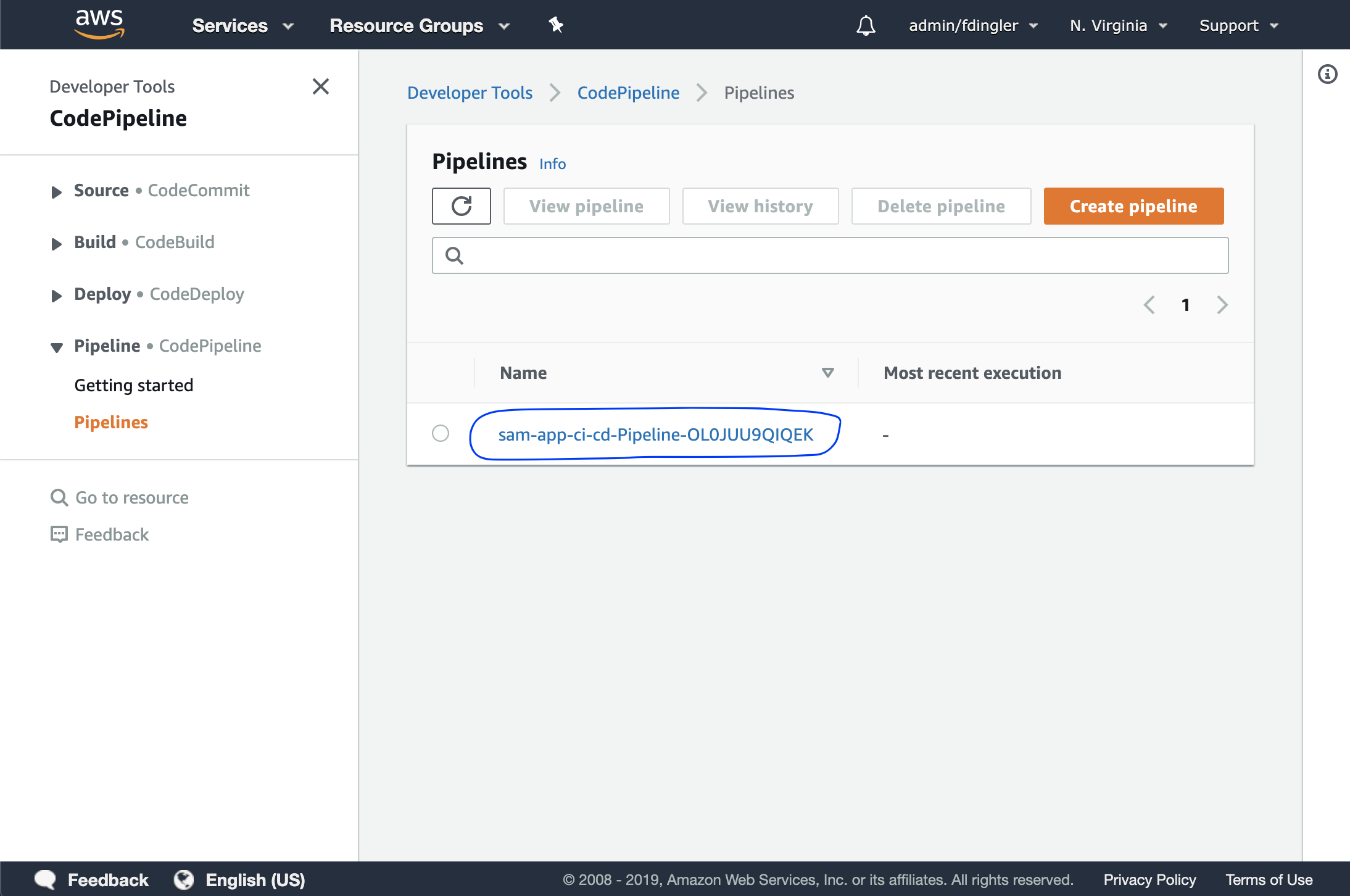Viewport: 1350px width, 896px height.
Task: Open the admin/fdingler account menu
Action: point(973,25)
